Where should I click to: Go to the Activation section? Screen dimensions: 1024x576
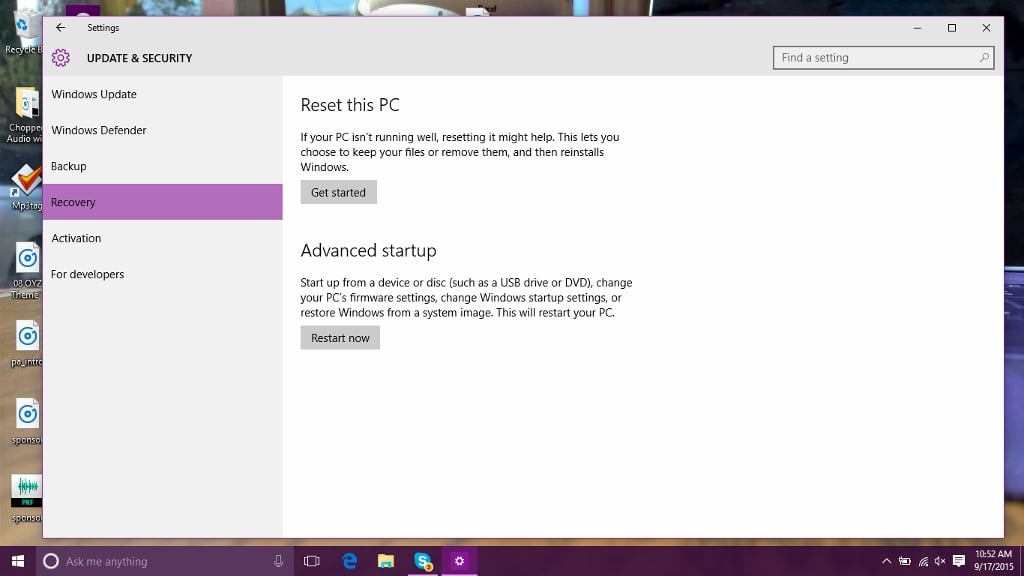[x=163, y=238]
